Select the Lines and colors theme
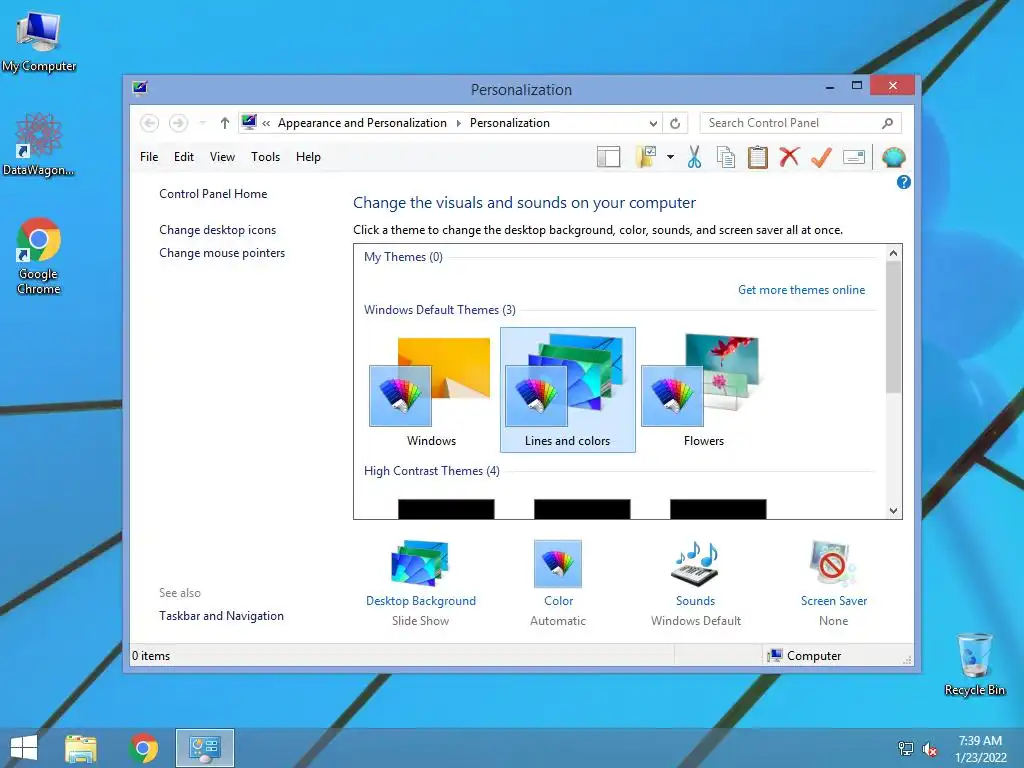This screenshot has height=768, width=1024. 568,390
